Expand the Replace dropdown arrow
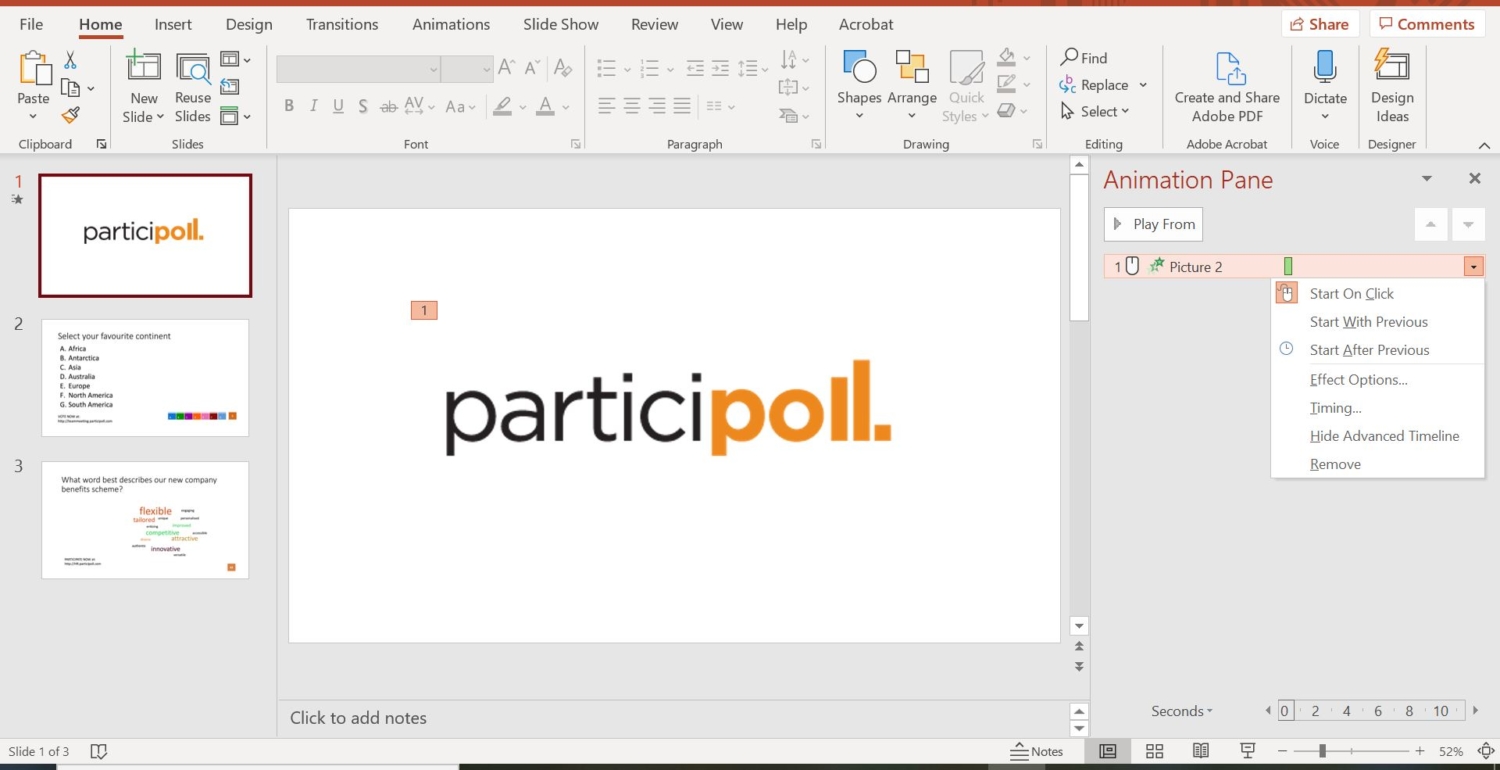 point(1143,85)
